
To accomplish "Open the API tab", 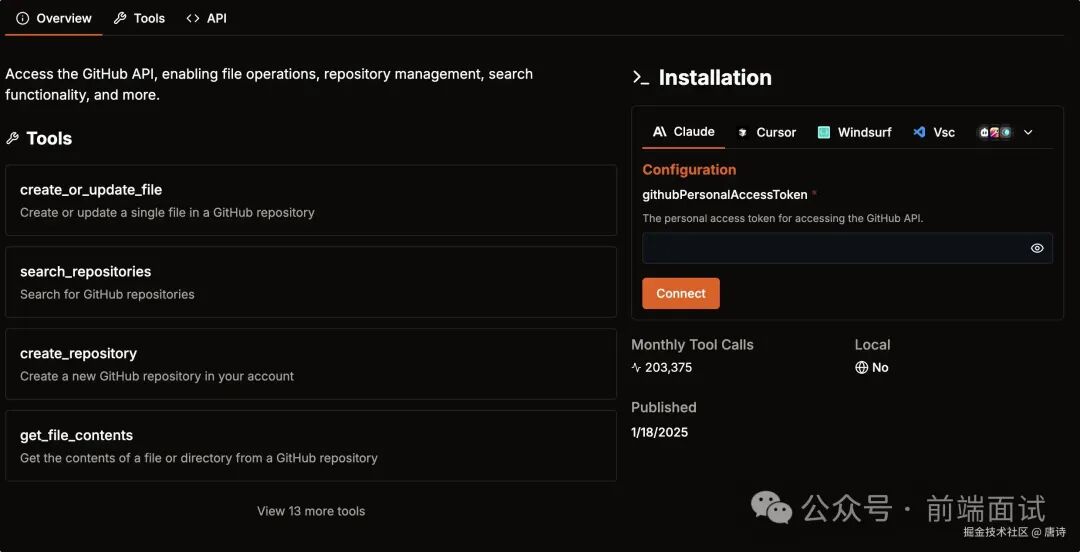I will [x=207, y=19].
